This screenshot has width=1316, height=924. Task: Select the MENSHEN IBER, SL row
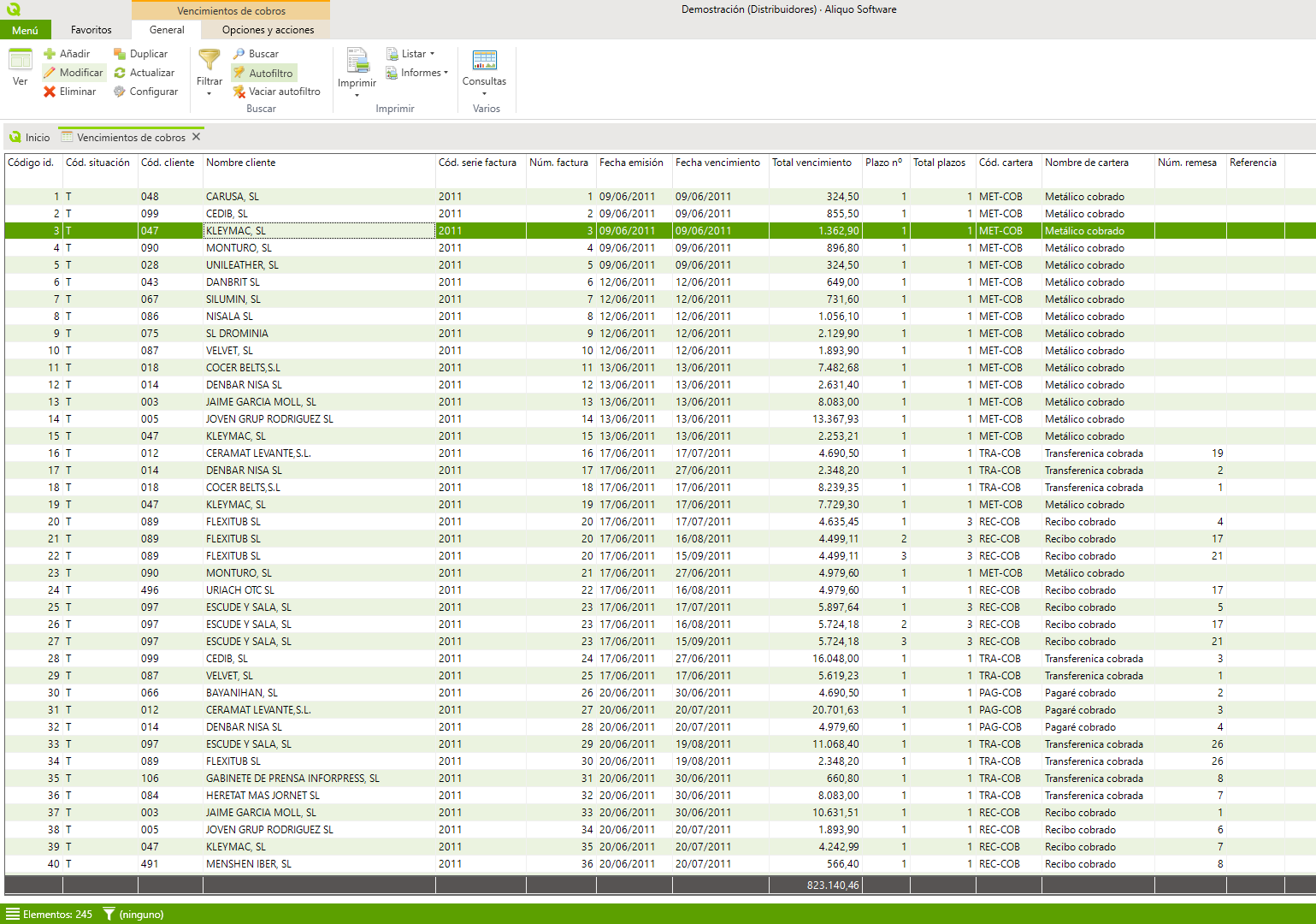point(659,864)
